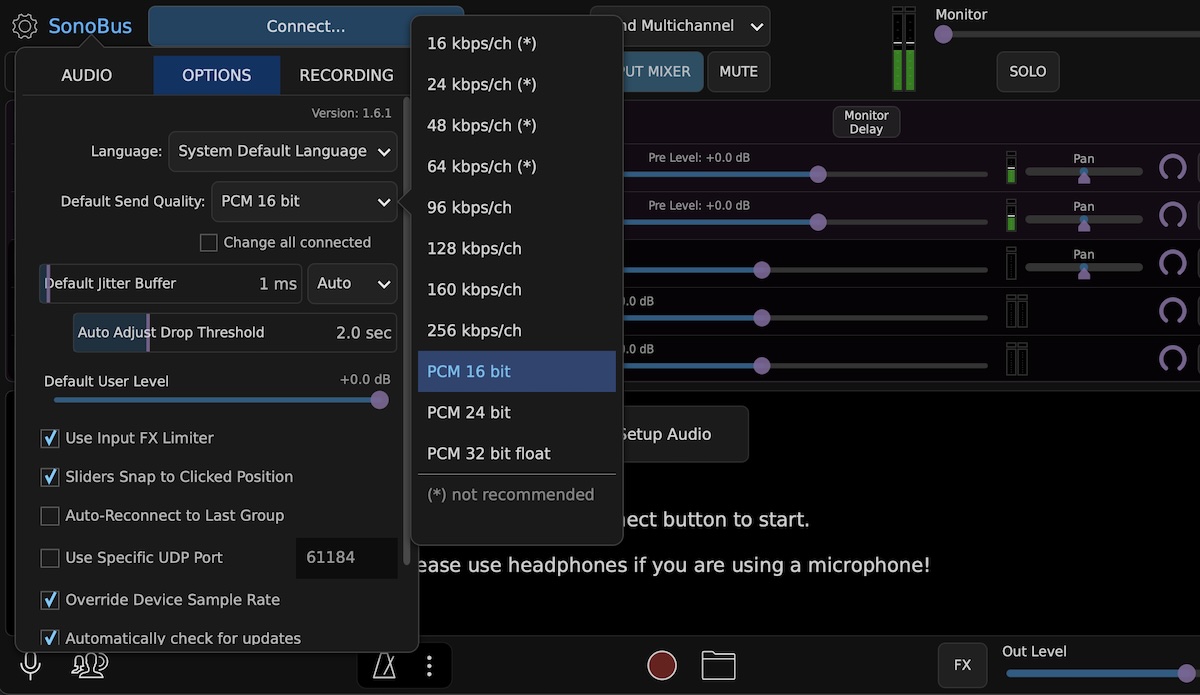Screen dimensions: 1200x695
Task: Select PCM 24 bit quality
Action: 469,412
